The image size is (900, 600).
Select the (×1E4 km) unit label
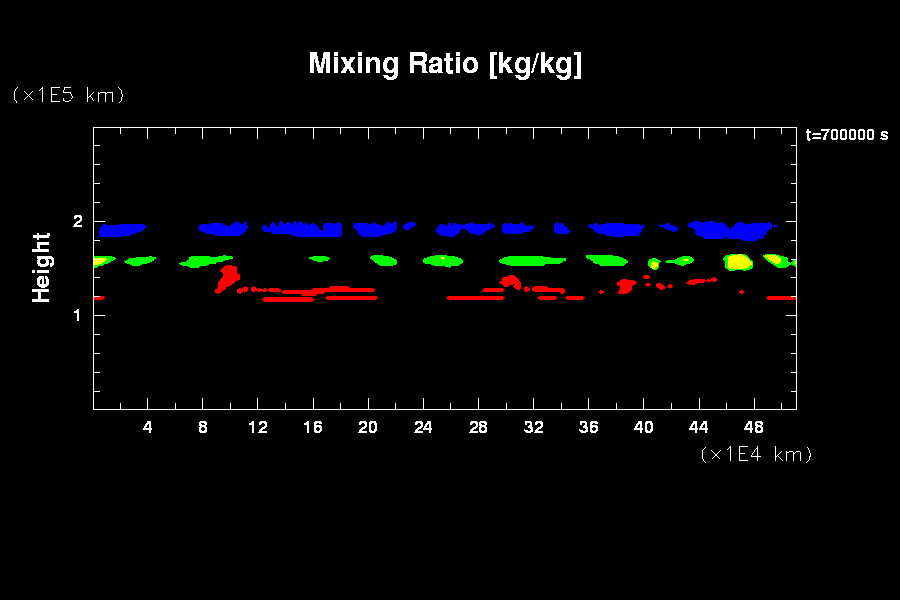pos(756,454)
